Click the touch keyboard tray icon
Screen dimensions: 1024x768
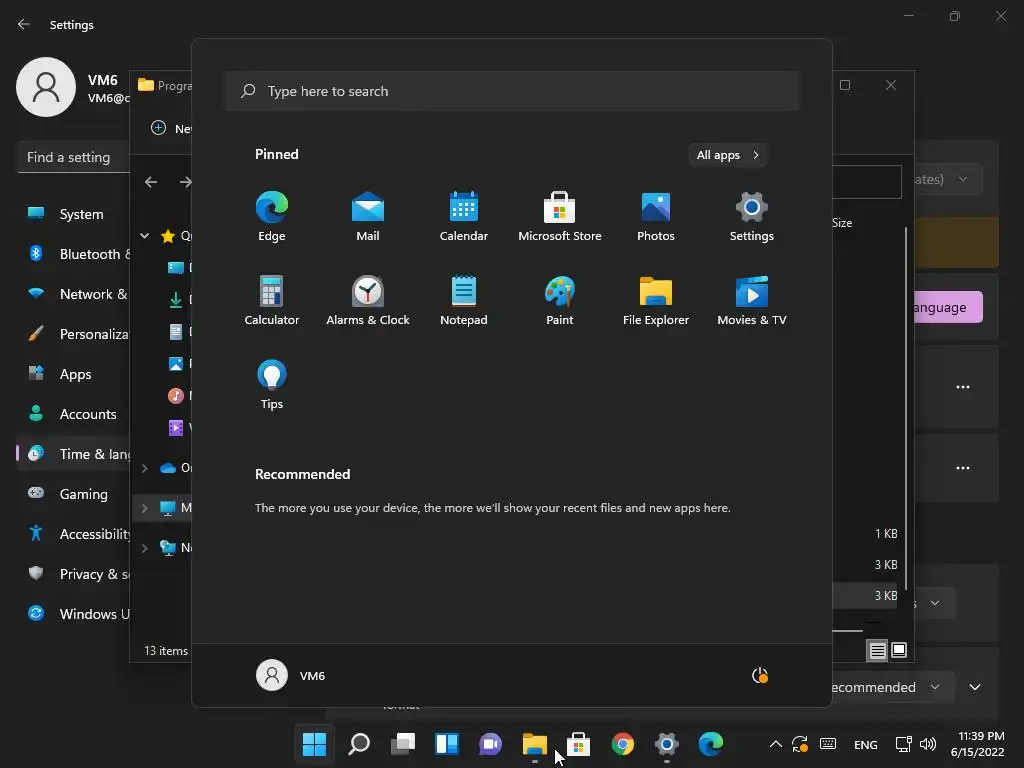(827, 743)
